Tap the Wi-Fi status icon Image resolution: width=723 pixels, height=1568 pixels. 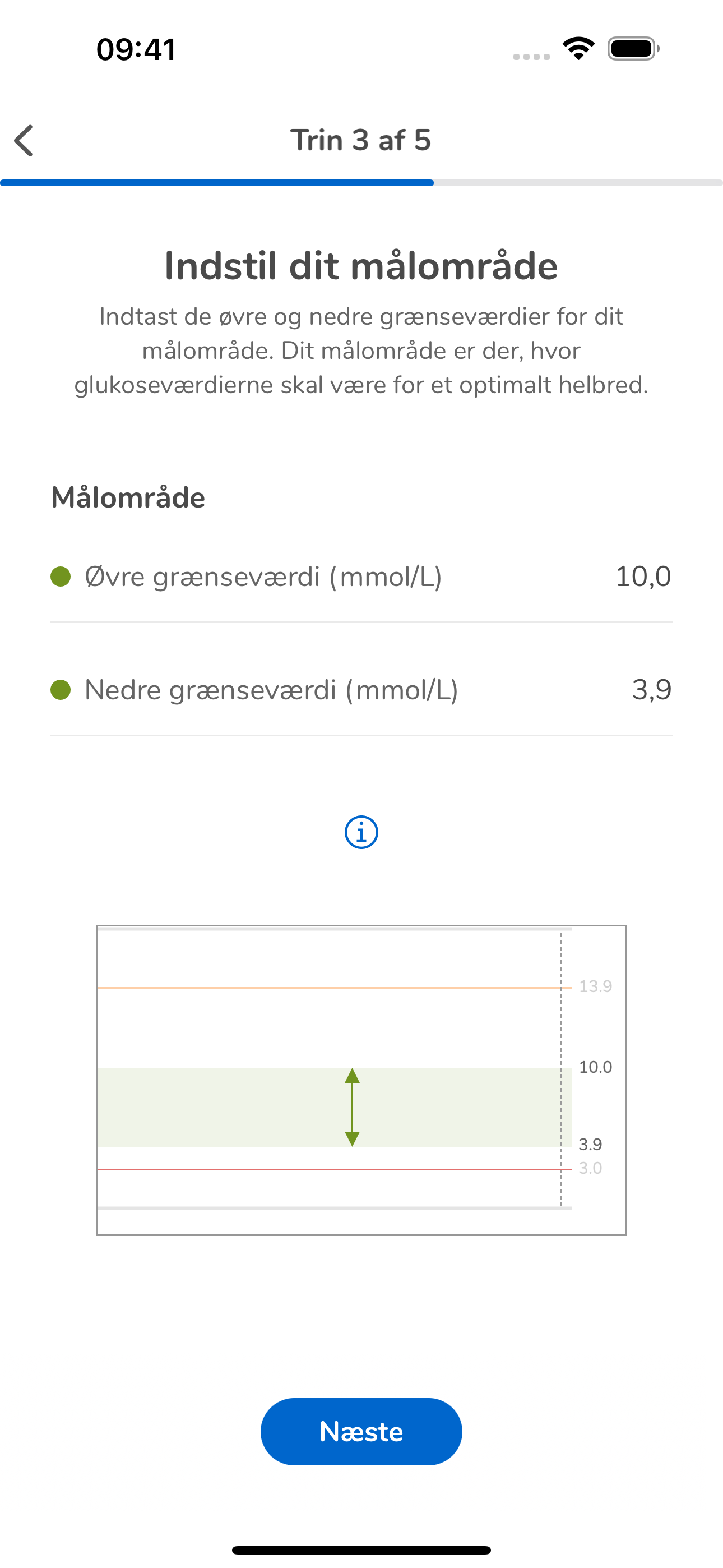pyautogui.click(x=578, y=49)
